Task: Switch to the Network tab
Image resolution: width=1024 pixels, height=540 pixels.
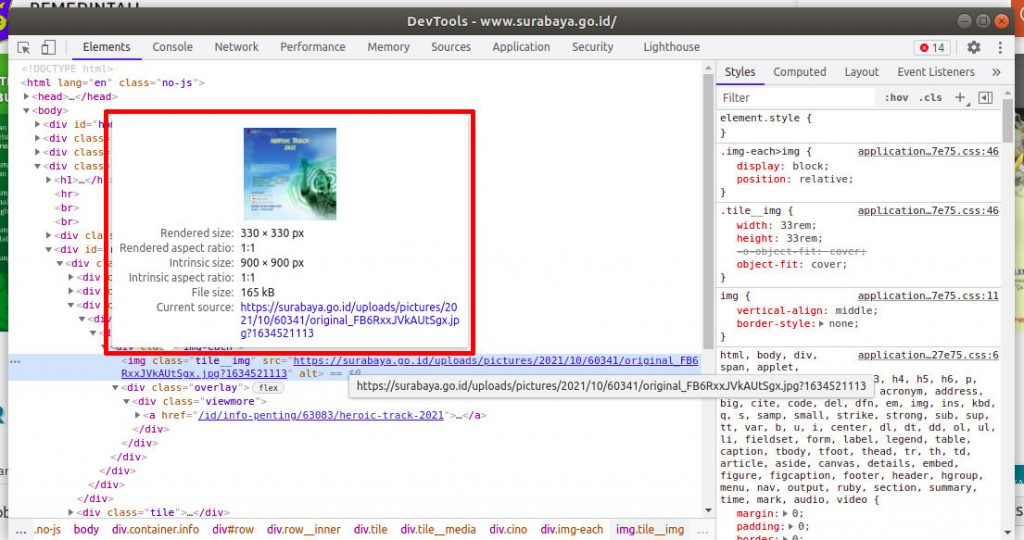Action: click(236, 47)
